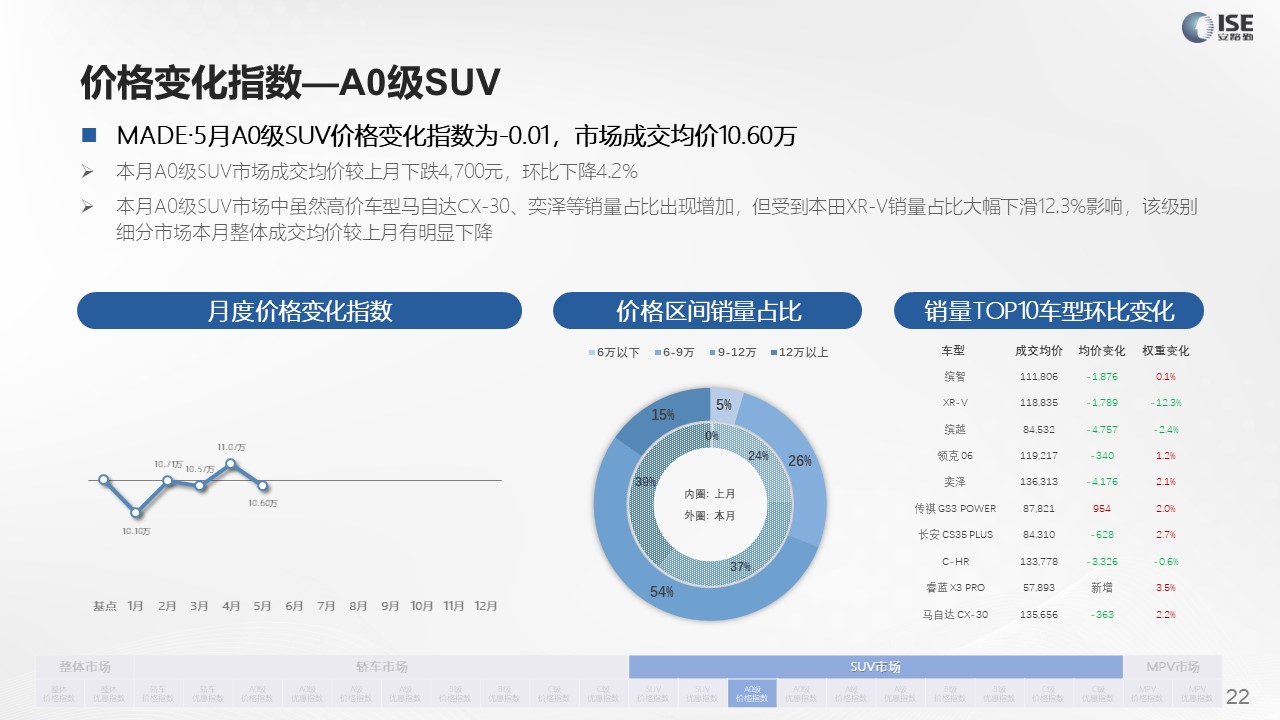
Task: Click the 3.5% weight change value
Action: click(x=1166, y=587)
